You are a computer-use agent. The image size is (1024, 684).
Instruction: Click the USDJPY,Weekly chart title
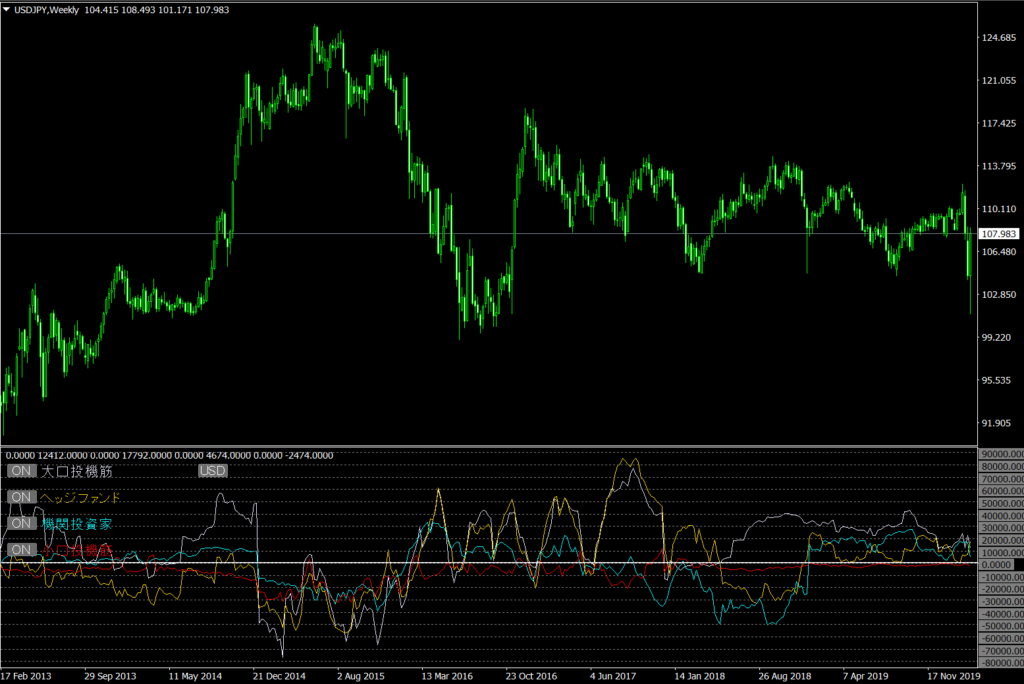click(x=50, y=9)
